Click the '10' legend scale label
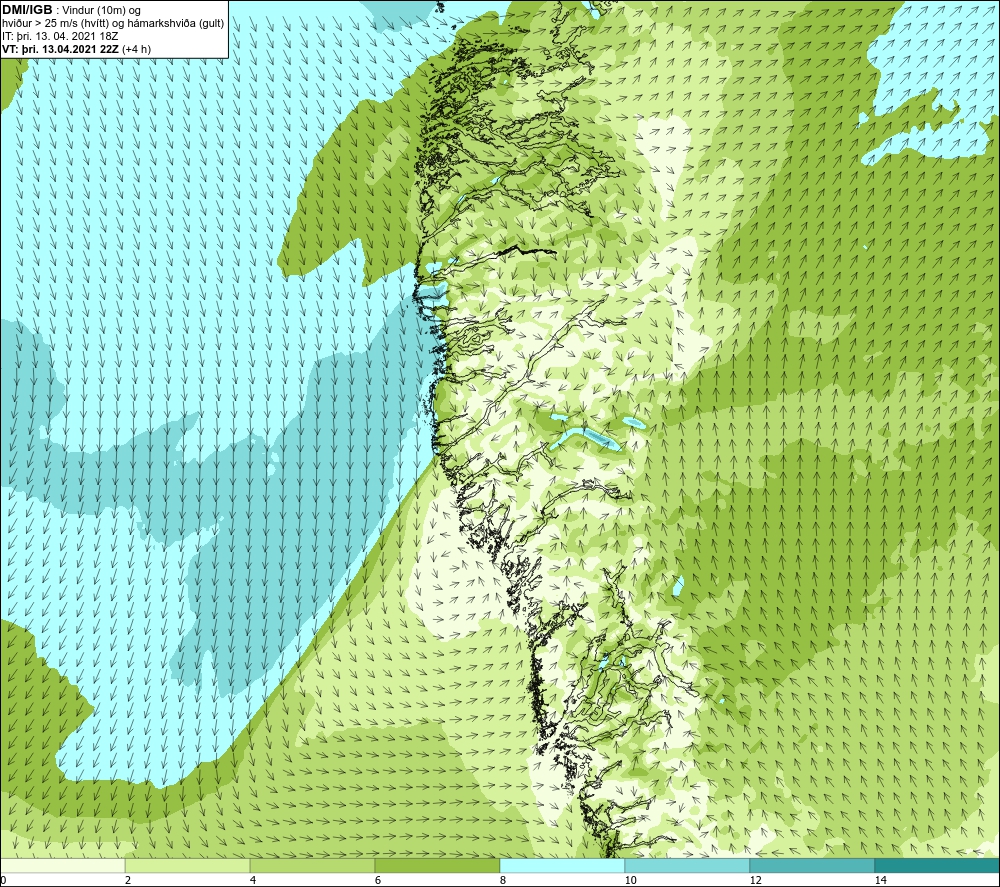Screen dimensions: 1000x887 (x=630, y=881)
